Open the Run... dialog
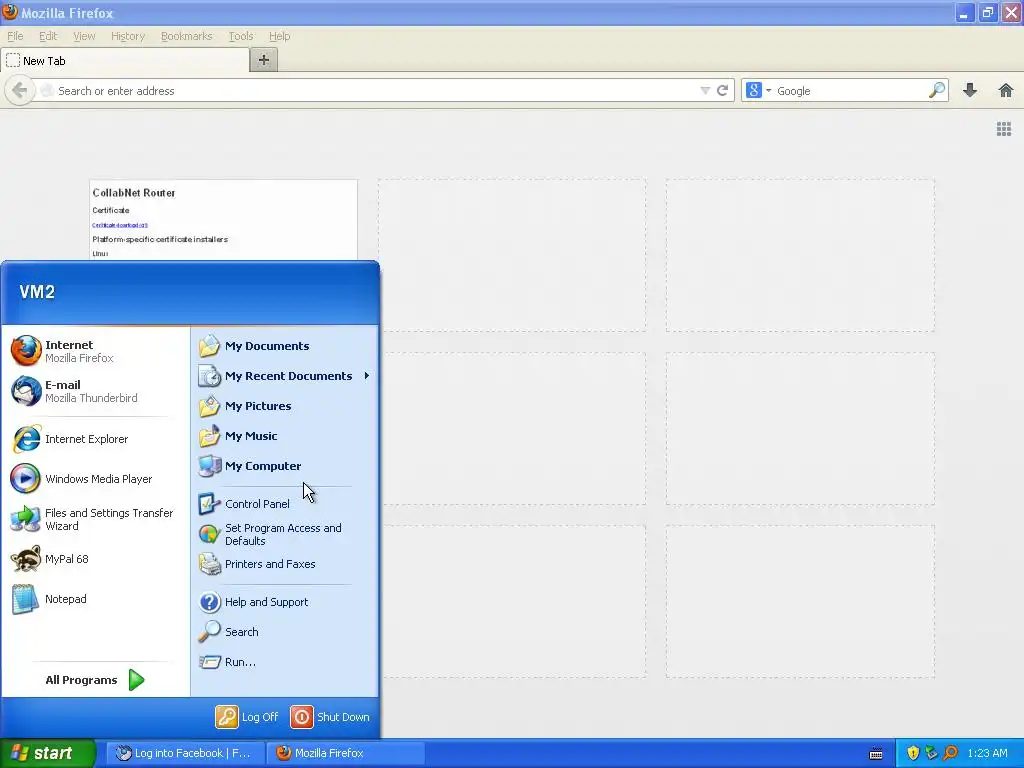 (285, 662)
